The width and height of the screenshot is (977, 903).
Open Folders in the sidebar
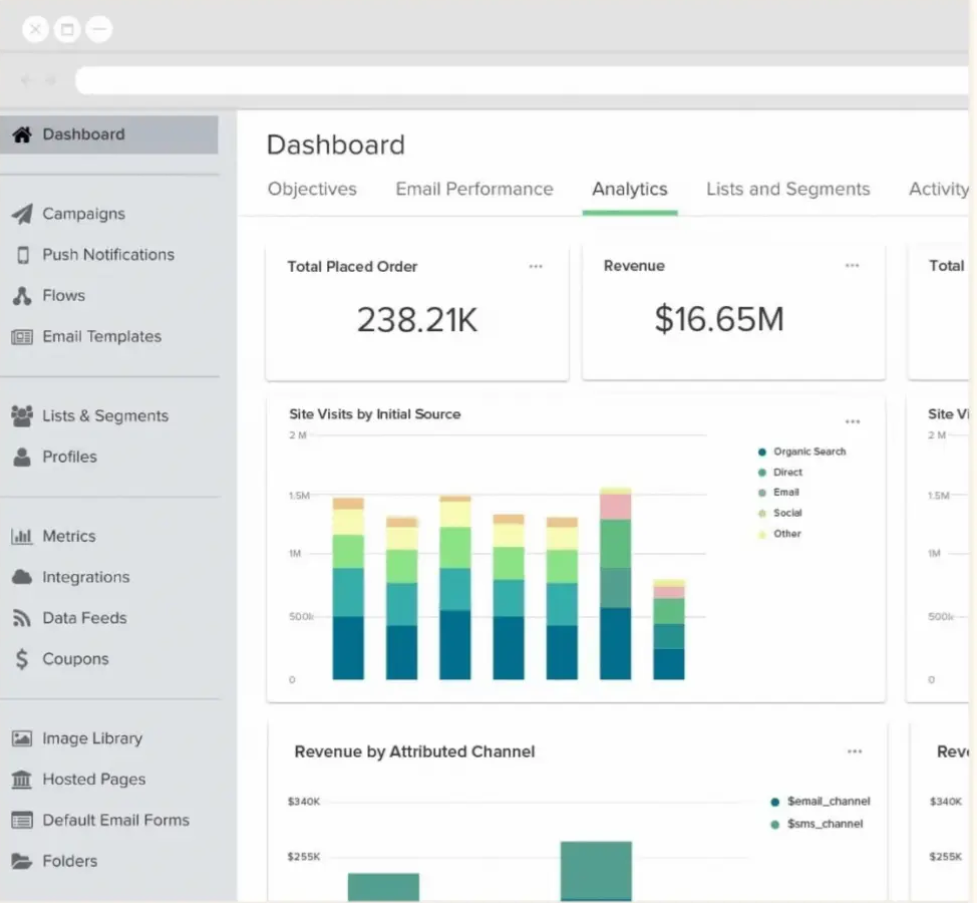pyautogui.click(x=70, y=861)
